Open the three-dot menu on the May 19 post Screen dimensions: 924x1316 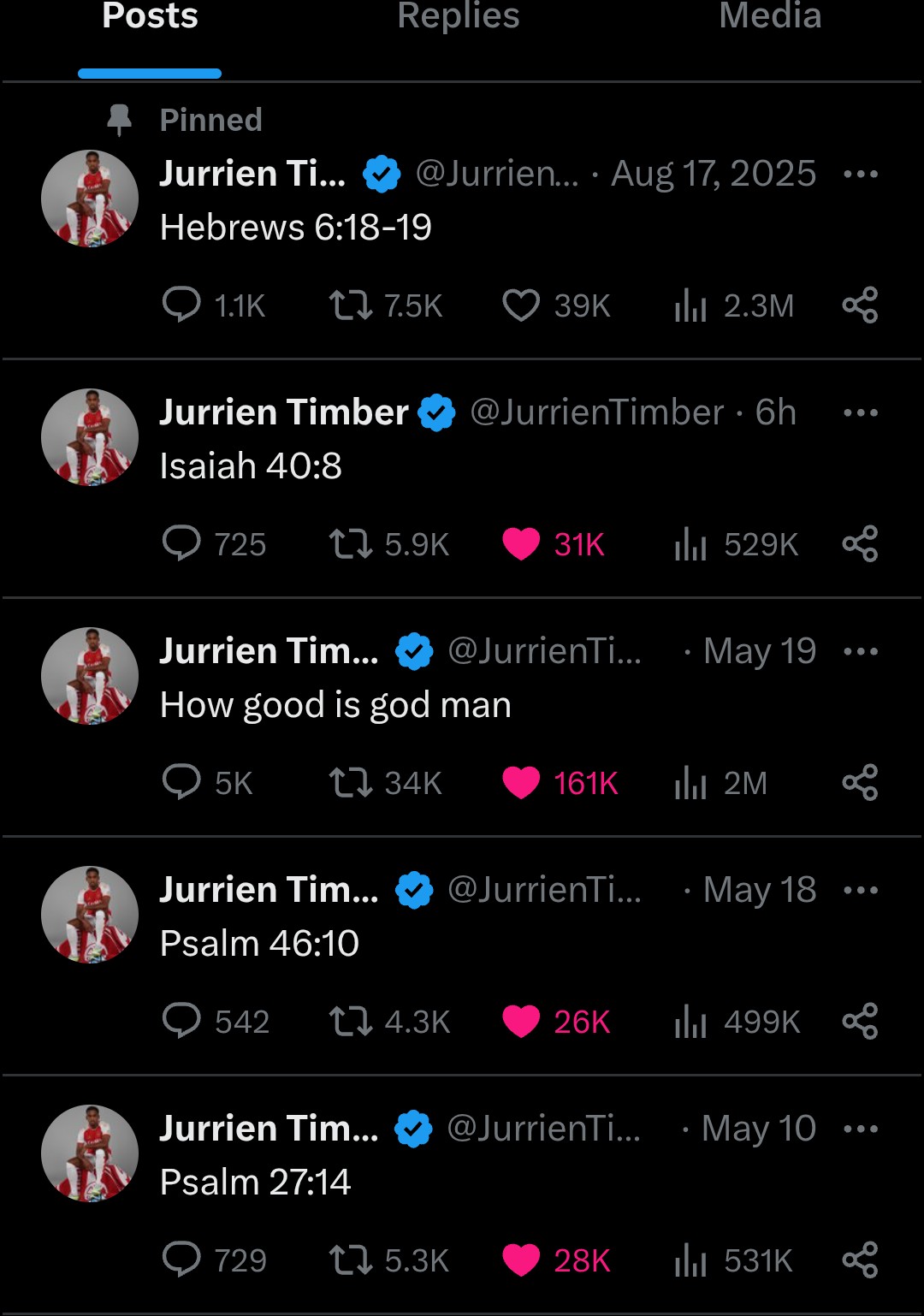[861, 651]
